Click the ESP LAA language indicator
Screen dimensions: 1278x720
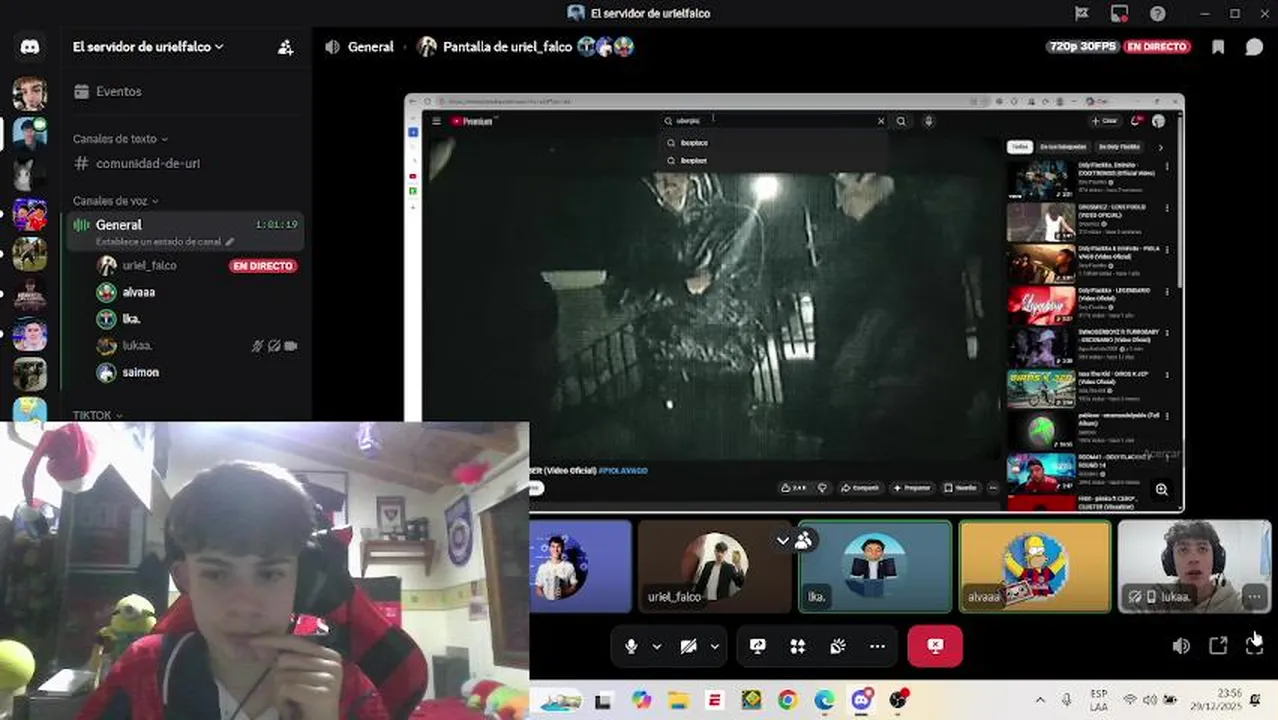[x=1099, y=701]
